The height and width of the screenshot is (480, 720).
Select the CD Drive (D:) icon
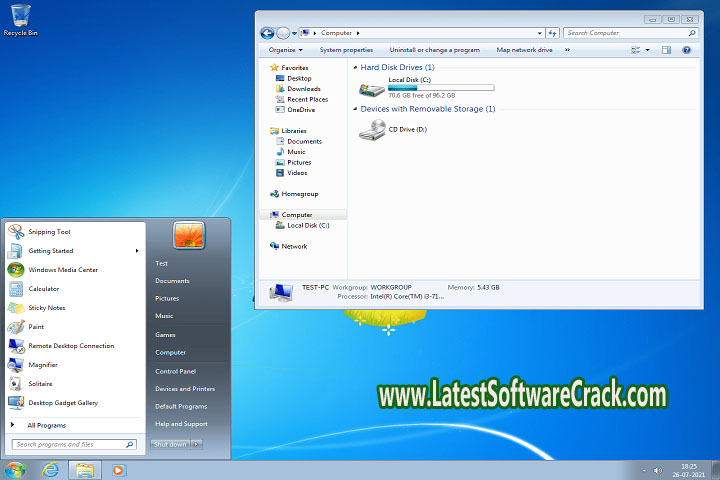point(373,129)
